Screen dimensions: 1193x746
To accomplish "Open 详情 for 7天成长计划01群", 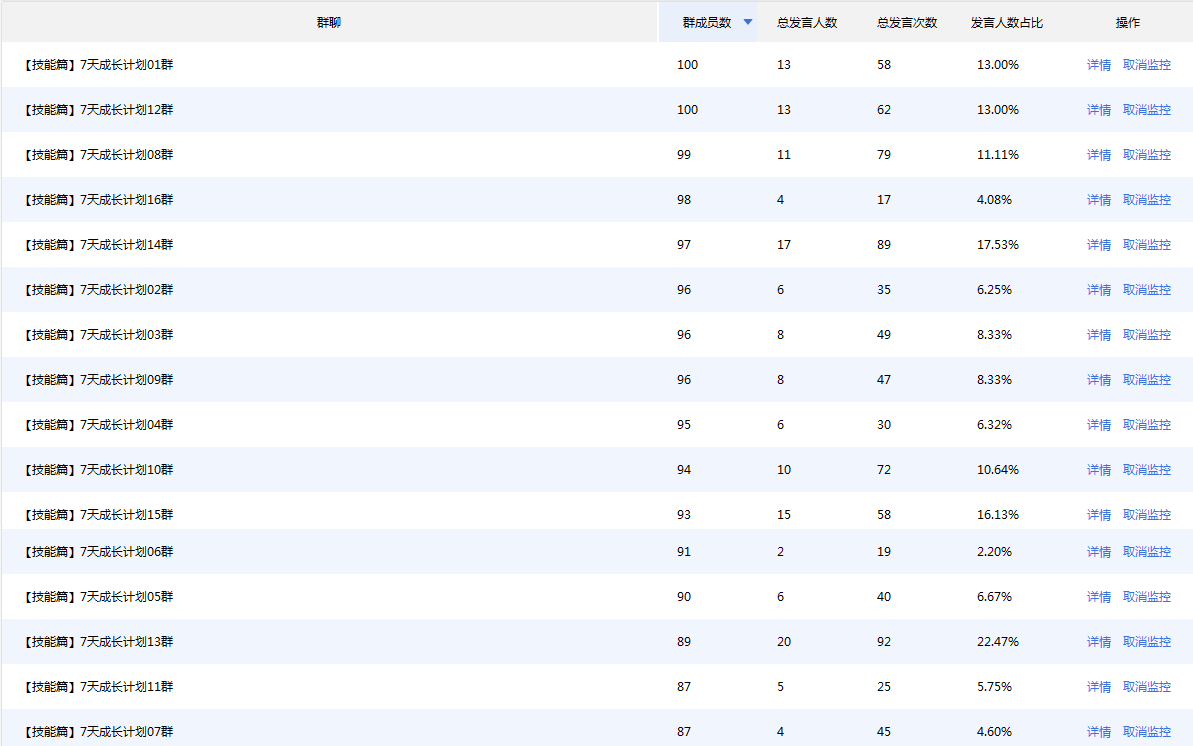I will coord(1099,65).
